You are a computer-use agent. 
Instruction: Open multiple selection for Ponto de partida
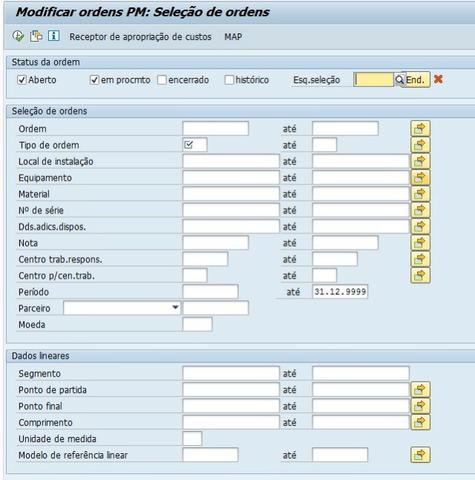click(x=420, y=390)
